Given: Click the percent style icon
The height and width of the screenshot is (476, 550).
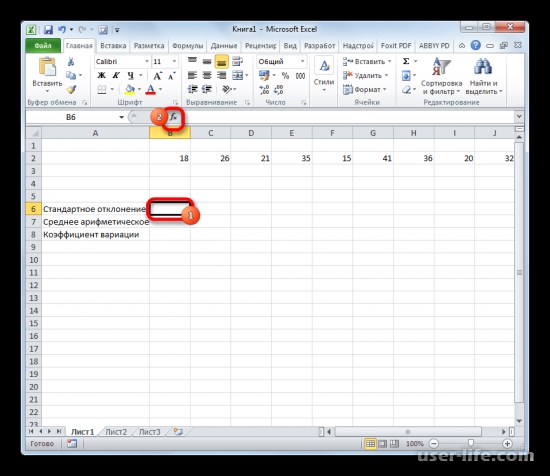Looking at the screenshot, I should click(x=286, y=75).
